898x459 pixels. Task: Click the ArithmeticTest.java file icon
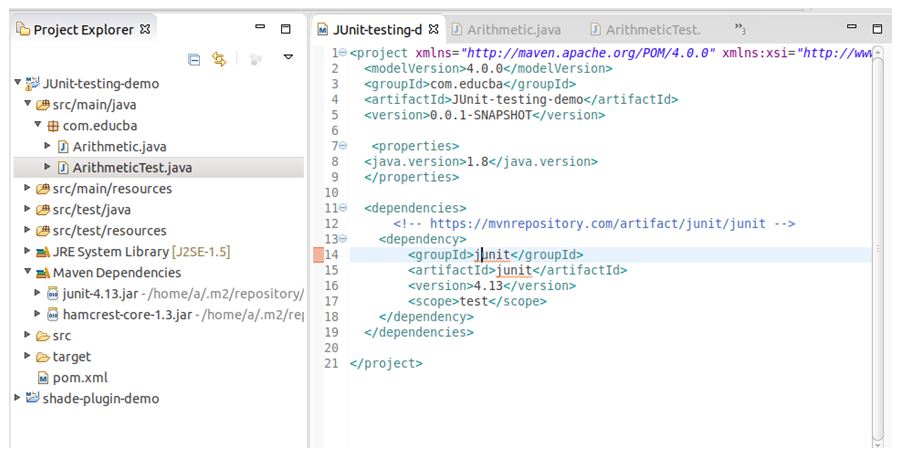pyautogui.click(x=64, y=168)
